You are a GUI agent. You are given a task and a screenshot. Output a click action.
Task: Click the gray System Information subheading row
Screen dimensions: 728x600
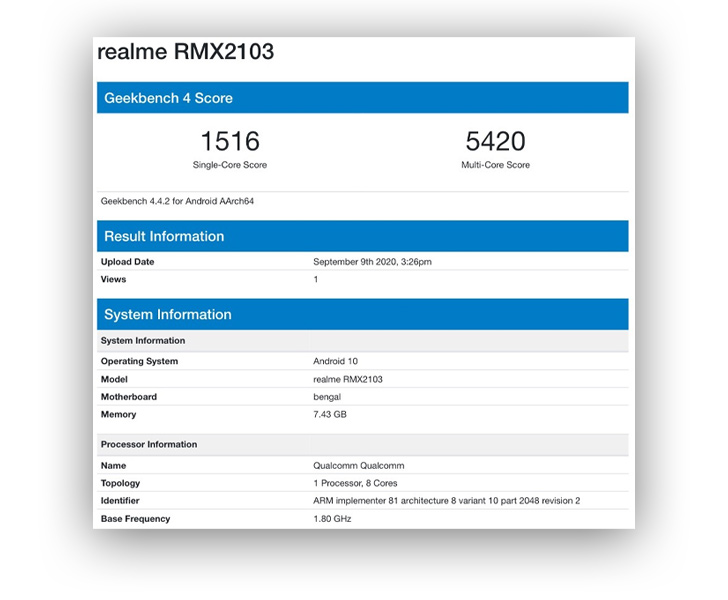click(363, 340)
